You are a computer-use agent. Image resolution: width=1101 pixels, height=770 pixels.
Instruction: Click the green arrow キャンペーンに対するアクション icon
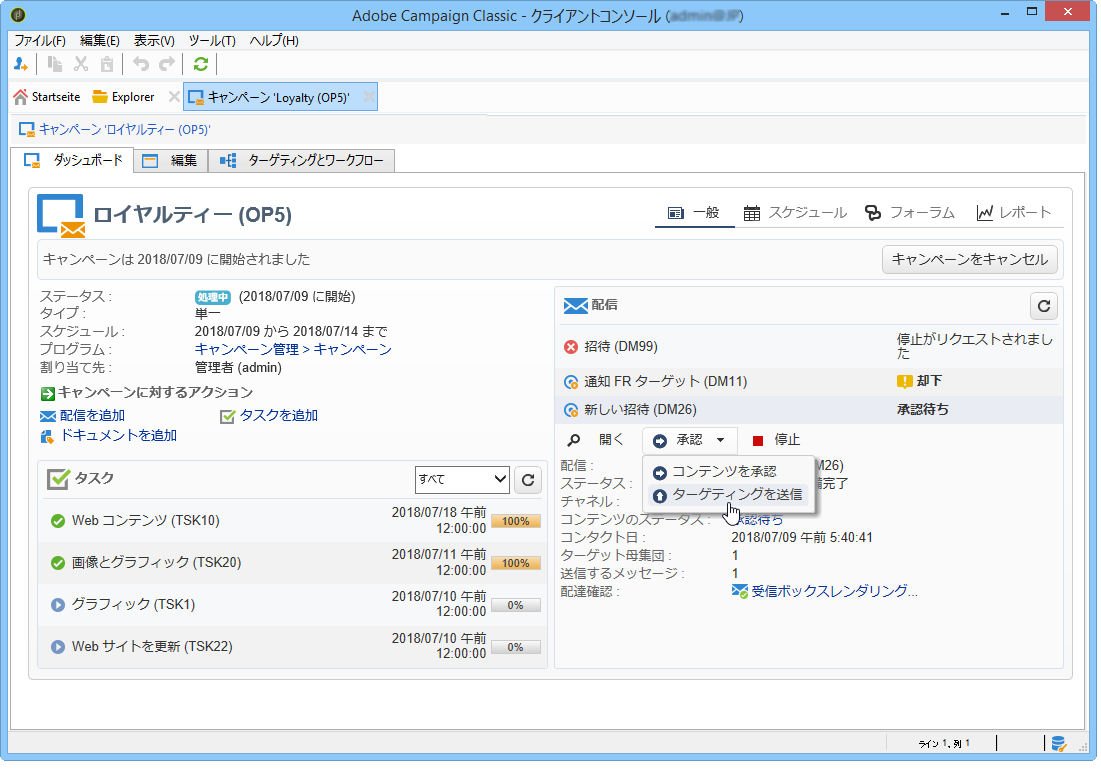[x=48, y=394]
